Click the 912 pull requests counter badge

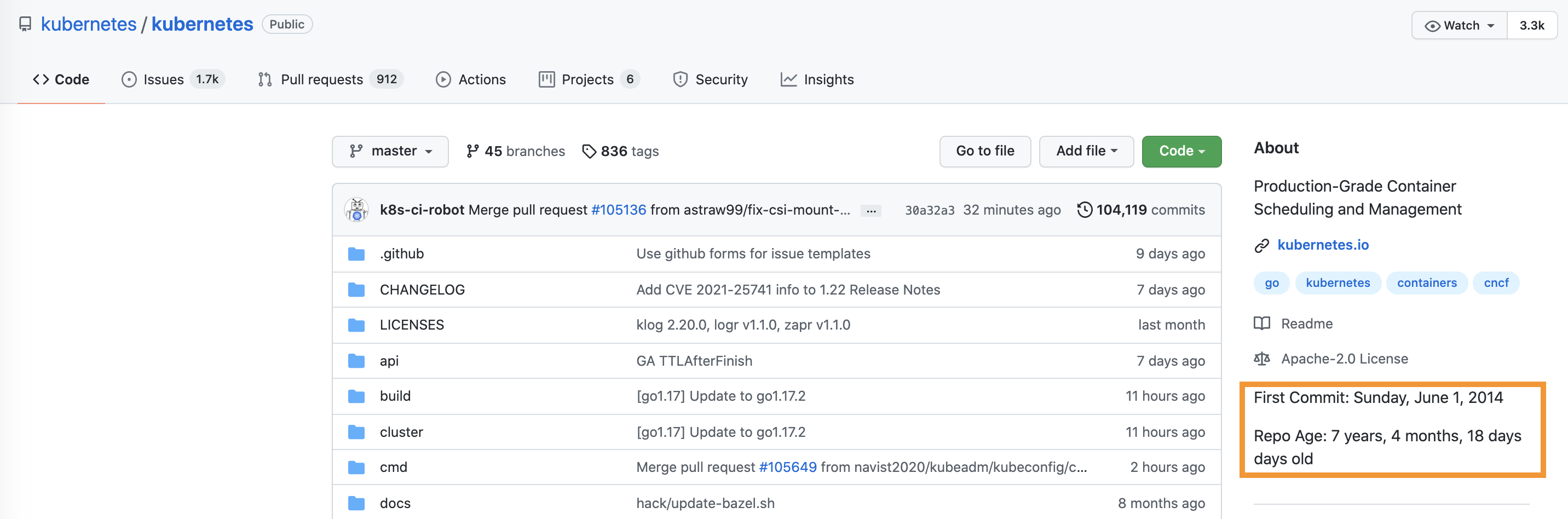[x=387, y=80]
